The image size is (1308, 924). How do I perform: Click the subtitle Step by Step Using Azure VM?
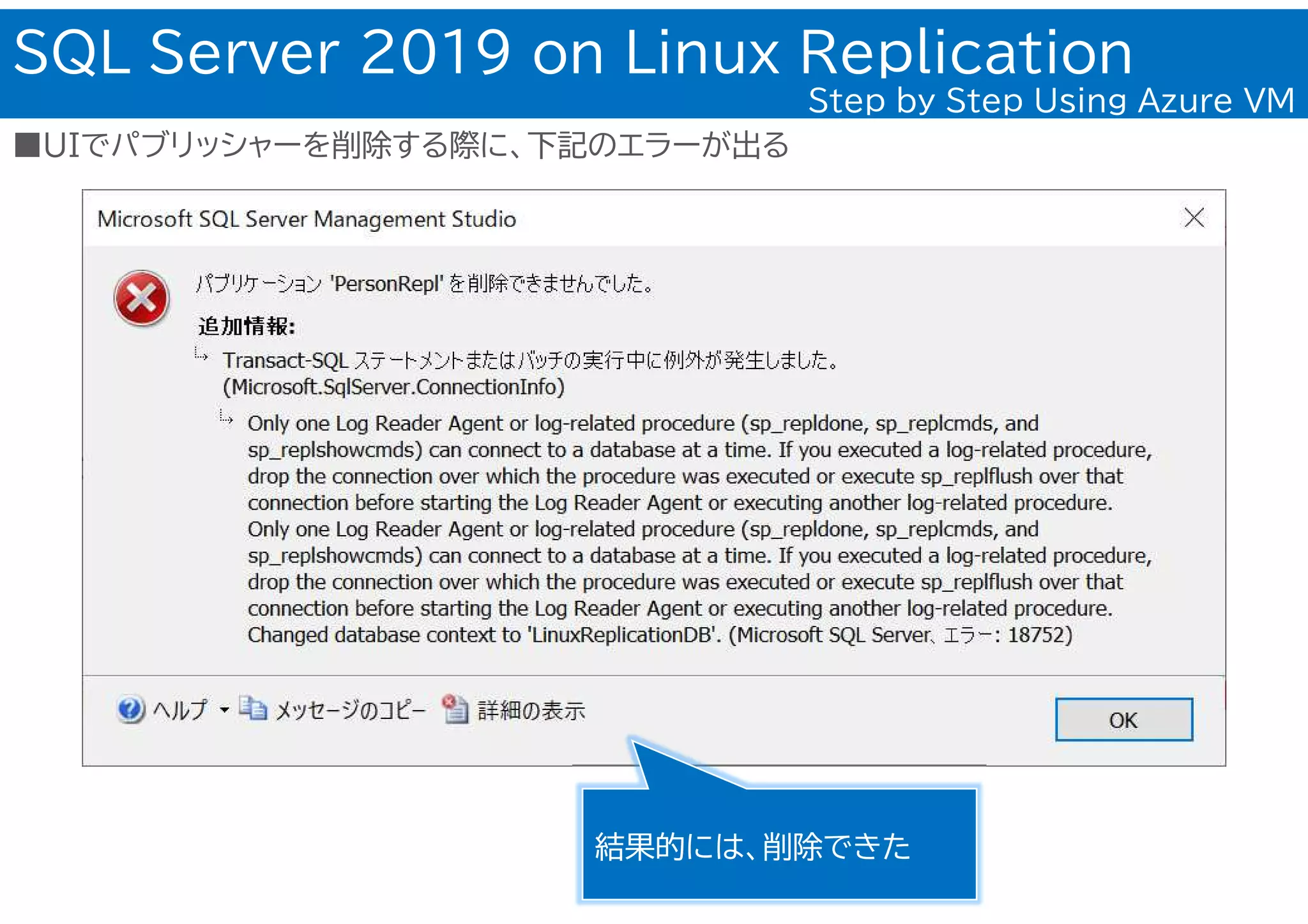(1051, 100)
